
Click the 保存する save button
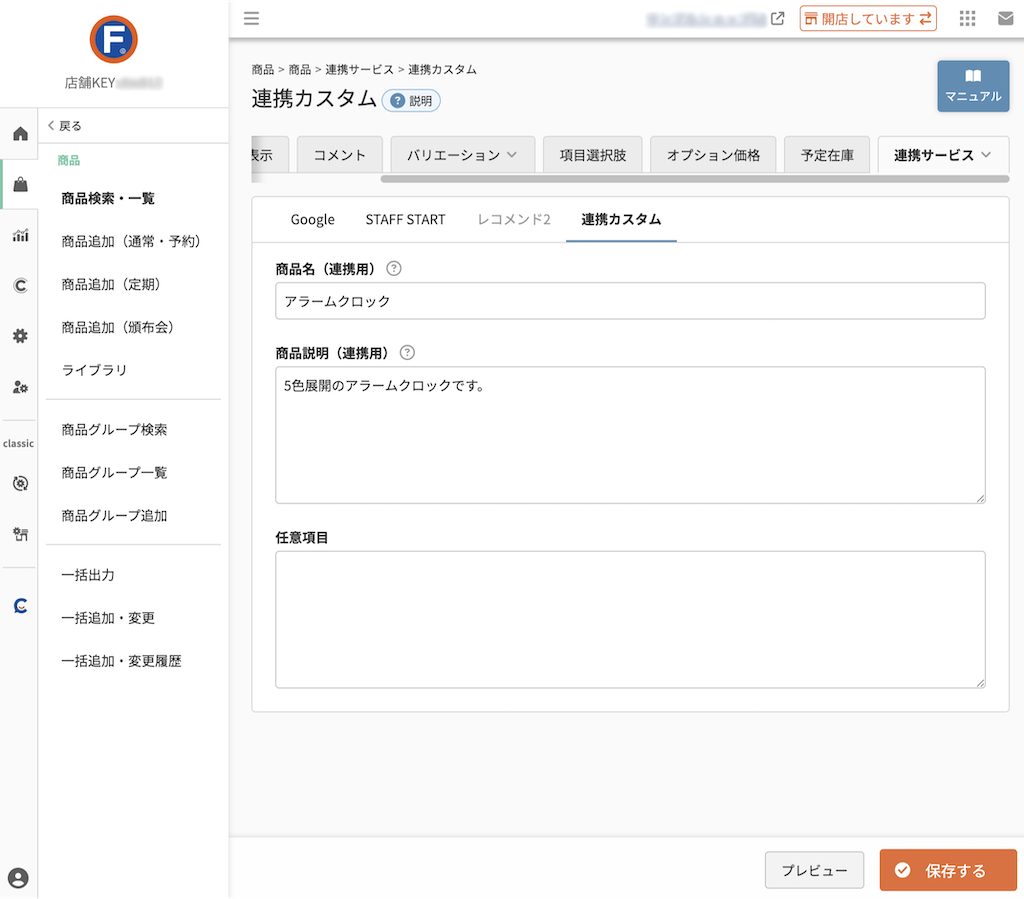(x=948, y=870)
